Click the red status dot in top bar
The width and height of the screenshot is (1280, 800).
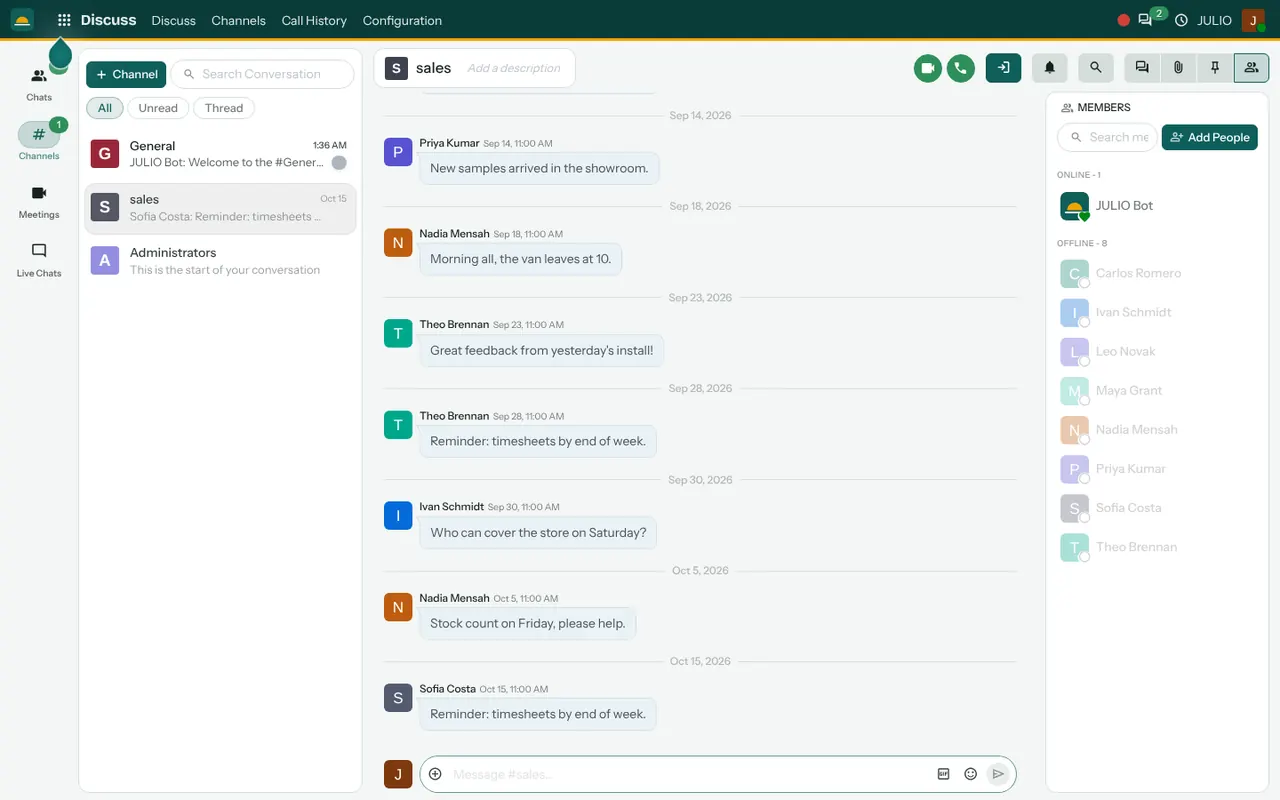click(1123, 20)
